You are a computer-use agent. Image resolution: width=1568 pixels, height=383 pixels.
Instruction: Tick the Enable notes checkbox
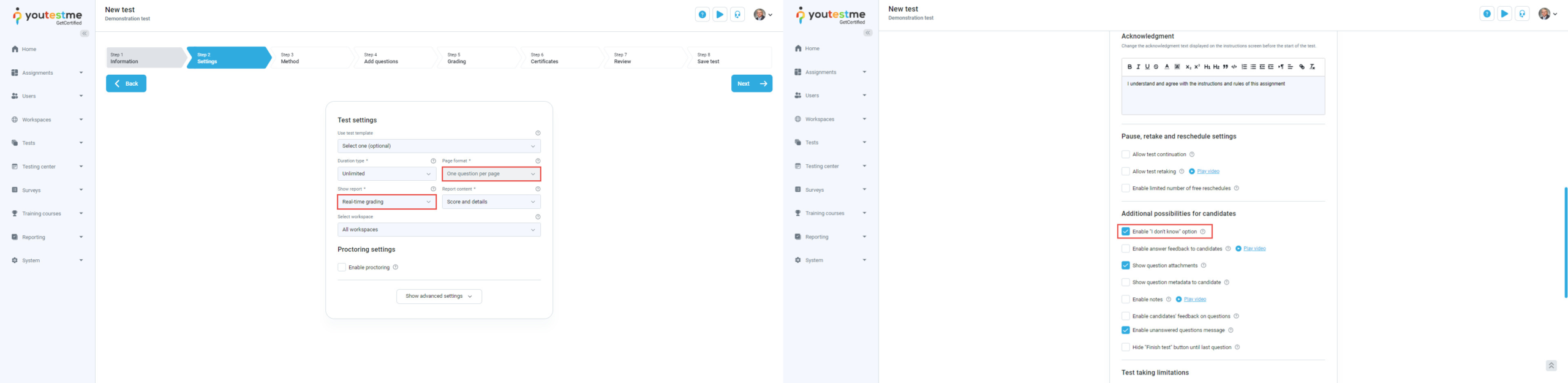pyautogui.click(x=1126, y=300)
